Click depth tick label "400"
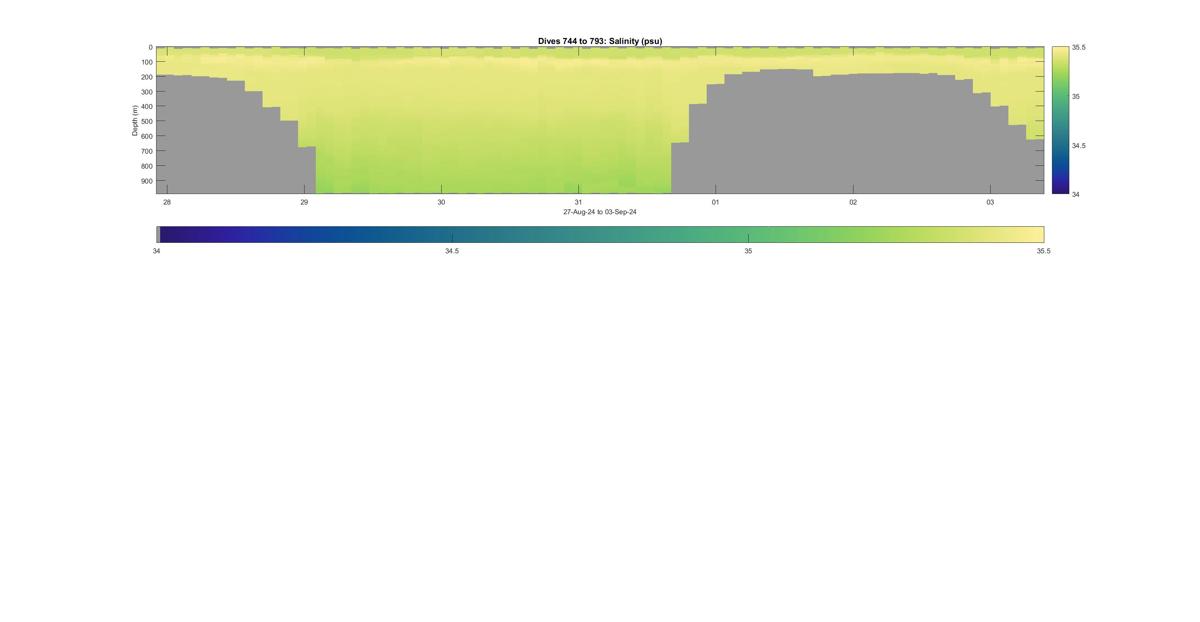 pyautogui.click(x=146, y=107)
